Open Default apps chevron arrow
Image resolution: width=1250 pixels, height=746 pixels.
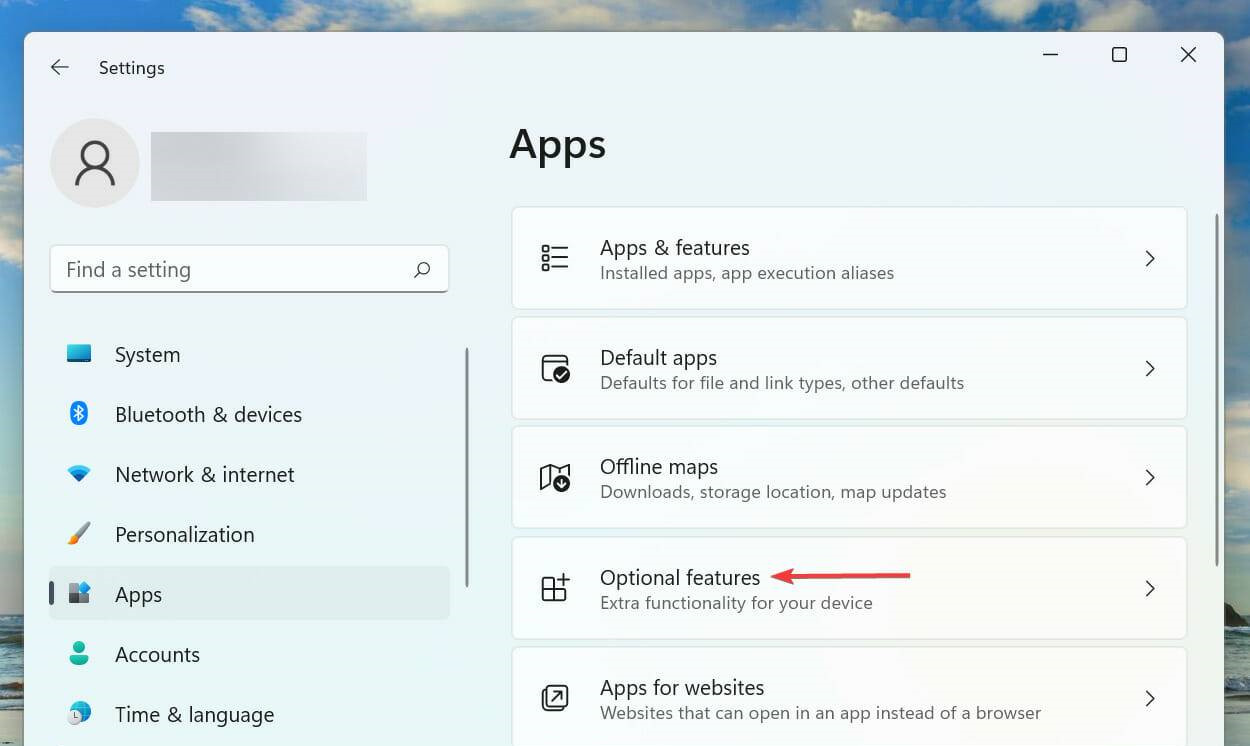pyautogui.click(x=1150, y=369)
